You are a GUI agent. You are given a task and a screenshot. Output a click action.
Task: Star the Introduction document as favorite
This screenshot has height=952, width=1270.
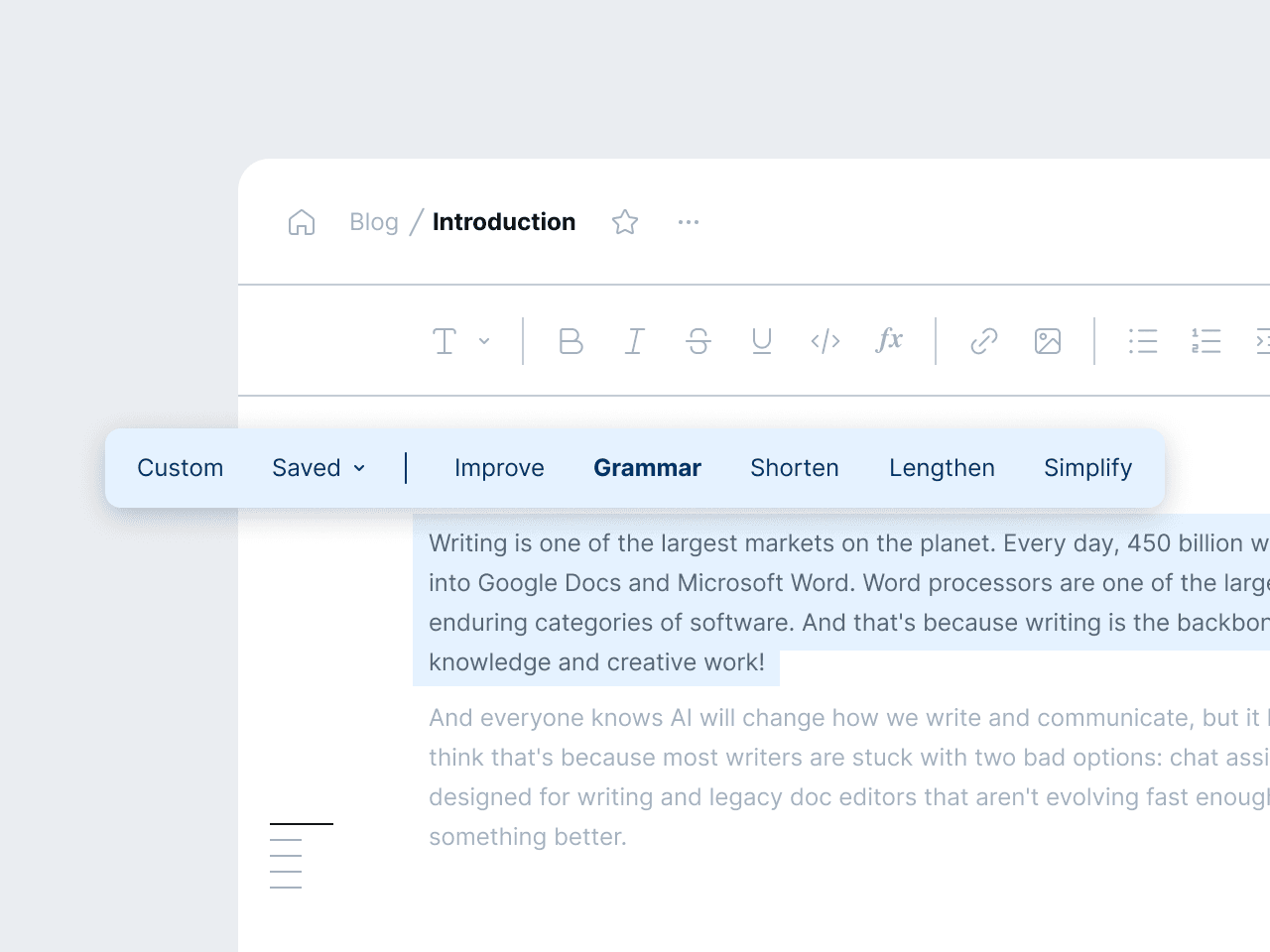625,222
